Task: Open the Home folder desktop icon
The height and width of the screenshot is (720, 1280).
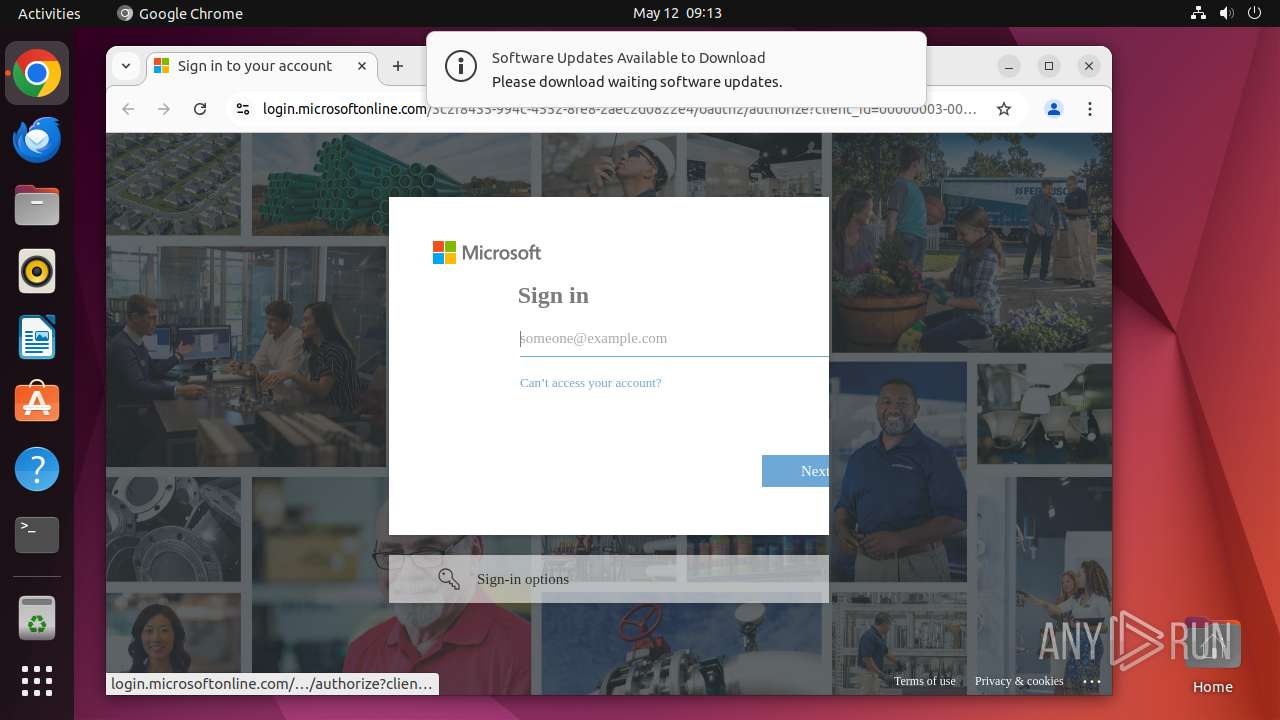Action: point(1212,657)
